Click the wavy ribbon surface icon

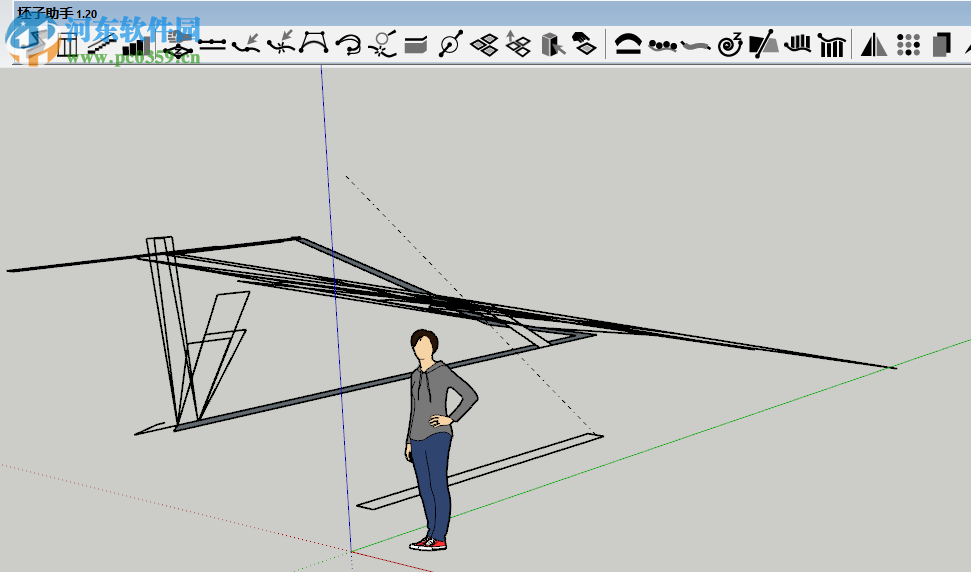tap(695, 44)
